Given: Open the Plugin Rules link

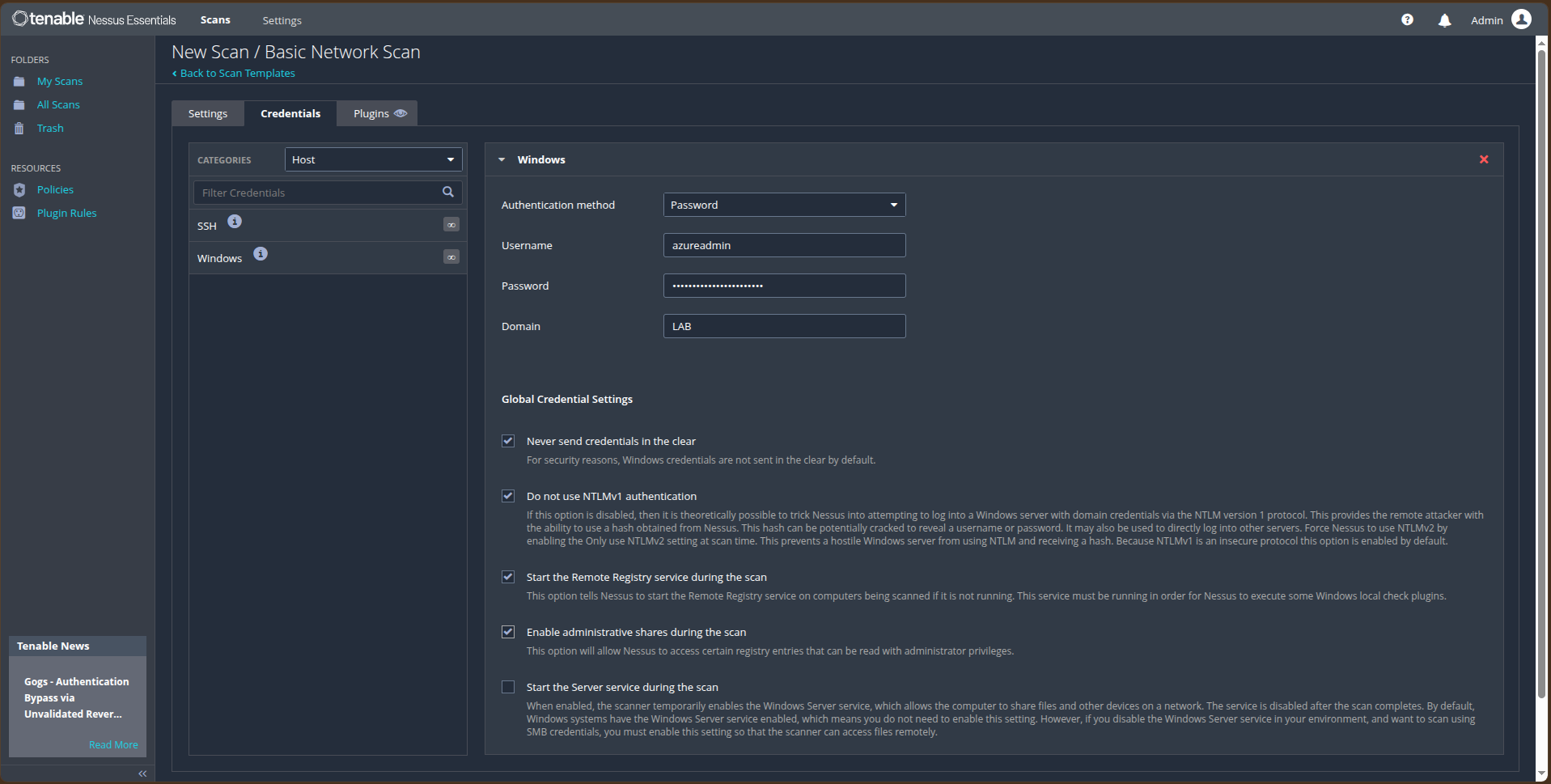Looking at the screenshot, I should point(66,213).
